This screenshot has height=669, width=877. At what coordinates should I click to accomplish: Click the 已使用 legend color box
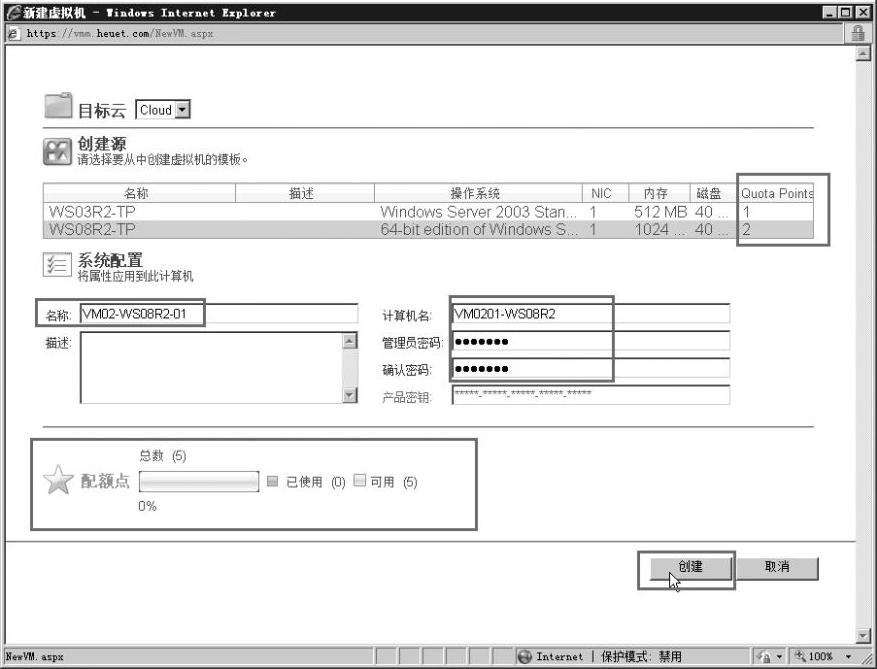pyautogui.click(x=272, y=480)
